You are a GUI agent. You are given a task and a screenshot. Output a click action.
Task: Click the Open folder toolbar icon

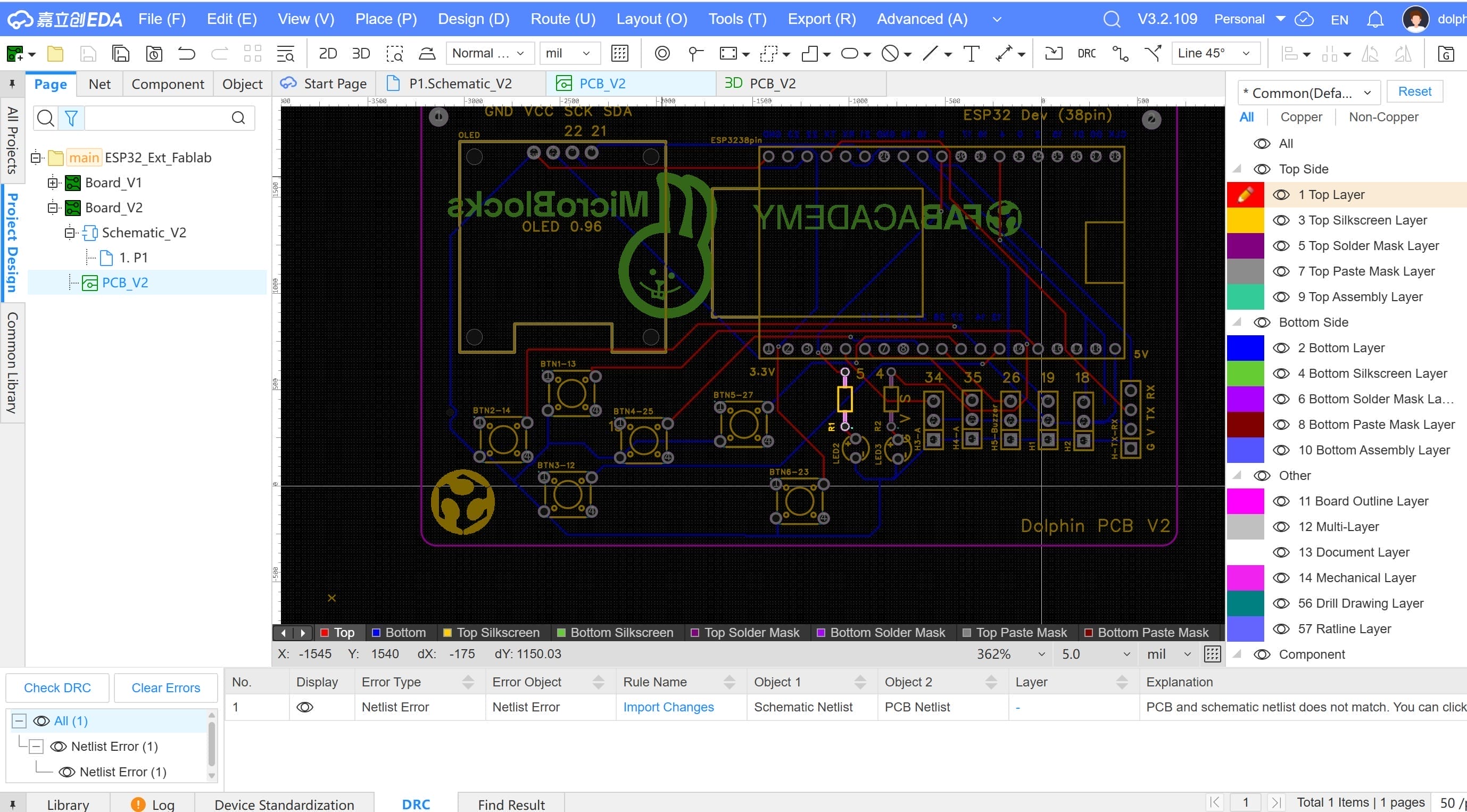click(x=55, y=54)
